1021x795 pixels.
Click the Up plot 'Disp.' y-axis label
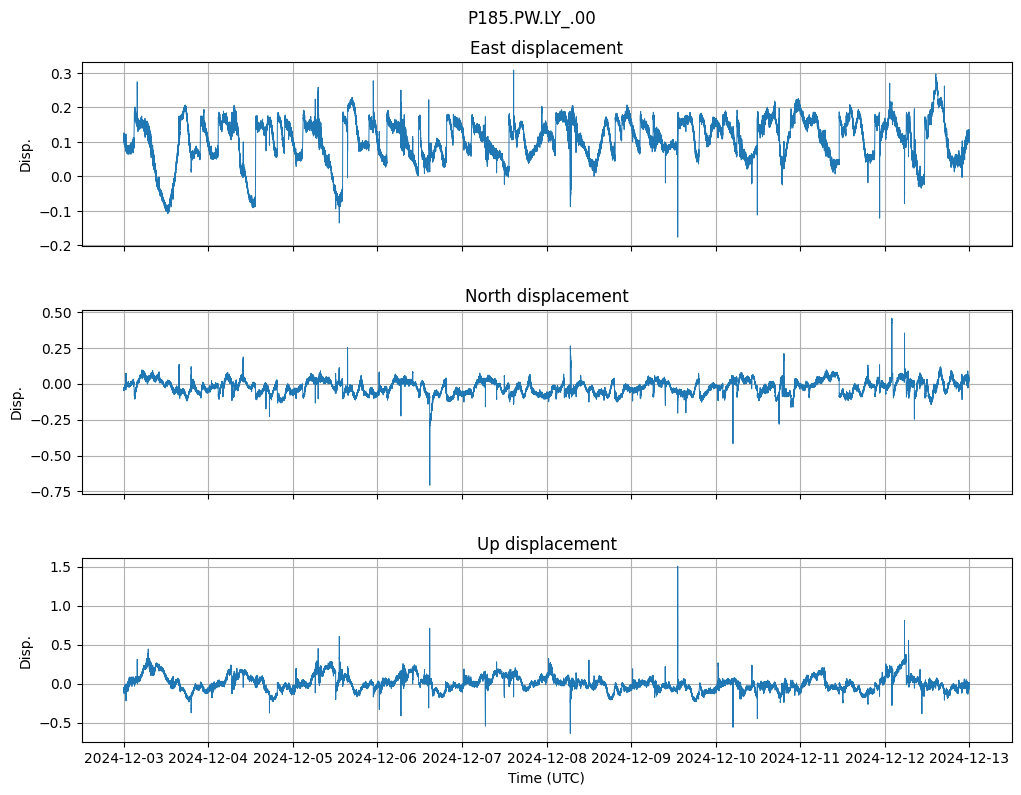point(26,650)
